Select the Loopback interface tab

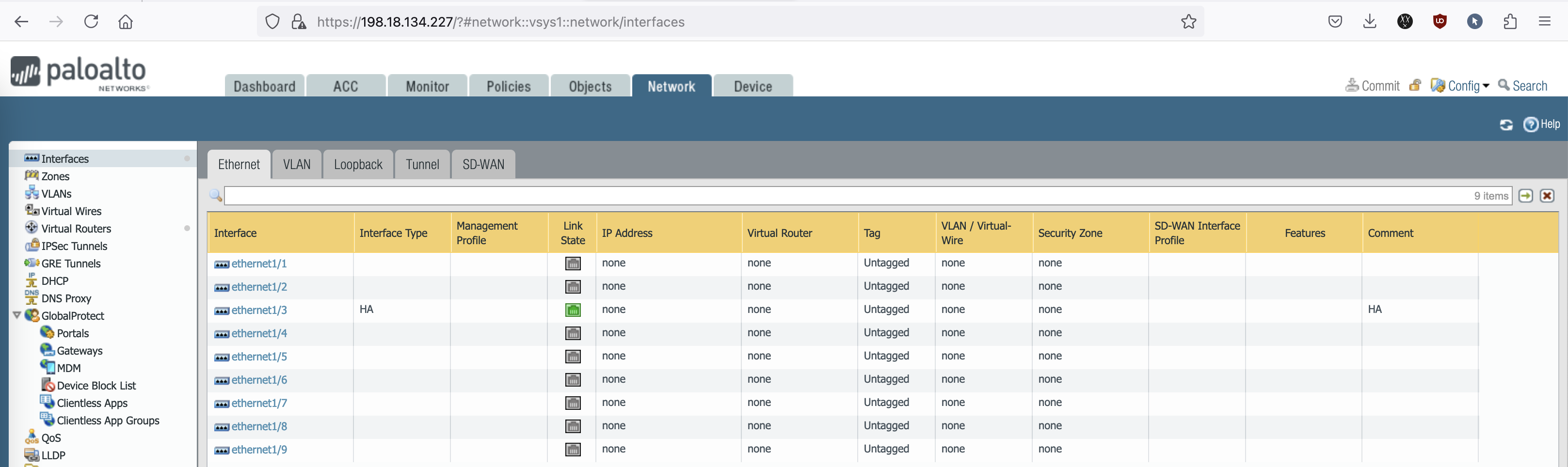(358, 165)
